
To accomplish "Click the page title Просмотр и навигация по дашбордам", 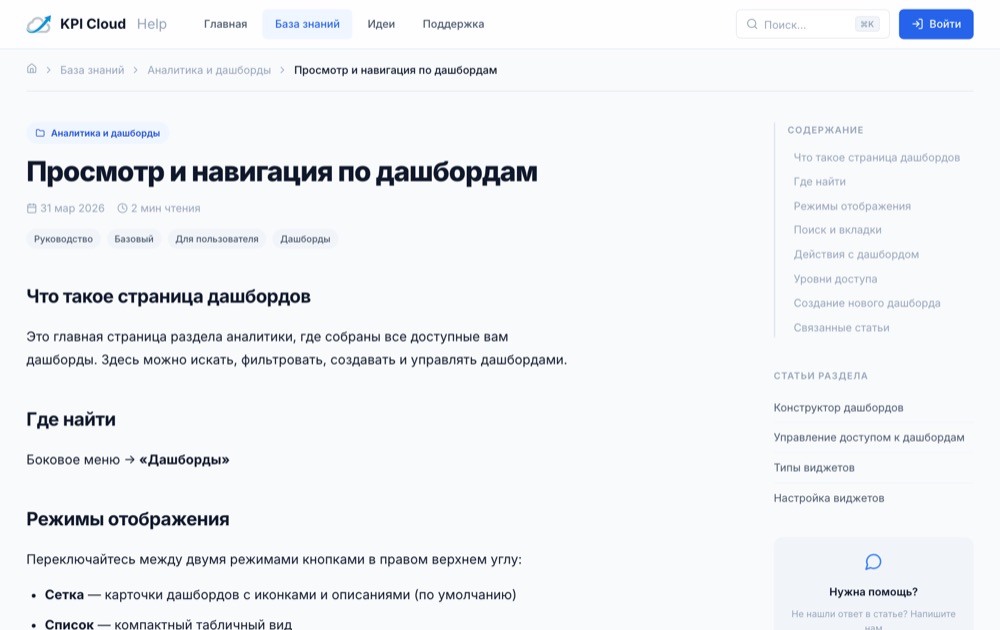I will point(282,172).
